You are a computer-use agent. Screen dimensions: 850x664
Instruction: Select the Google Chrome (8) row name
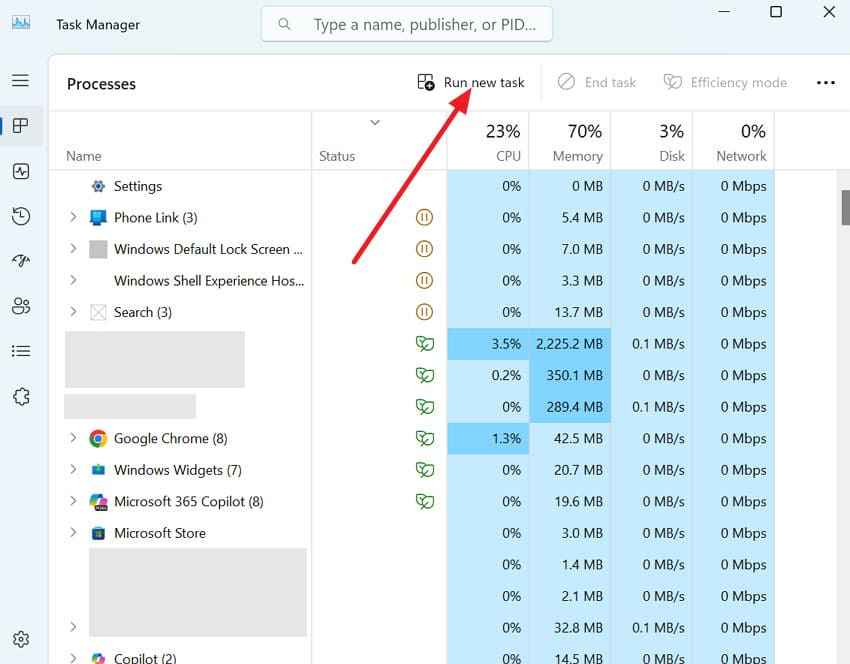(x=170, y=438)
